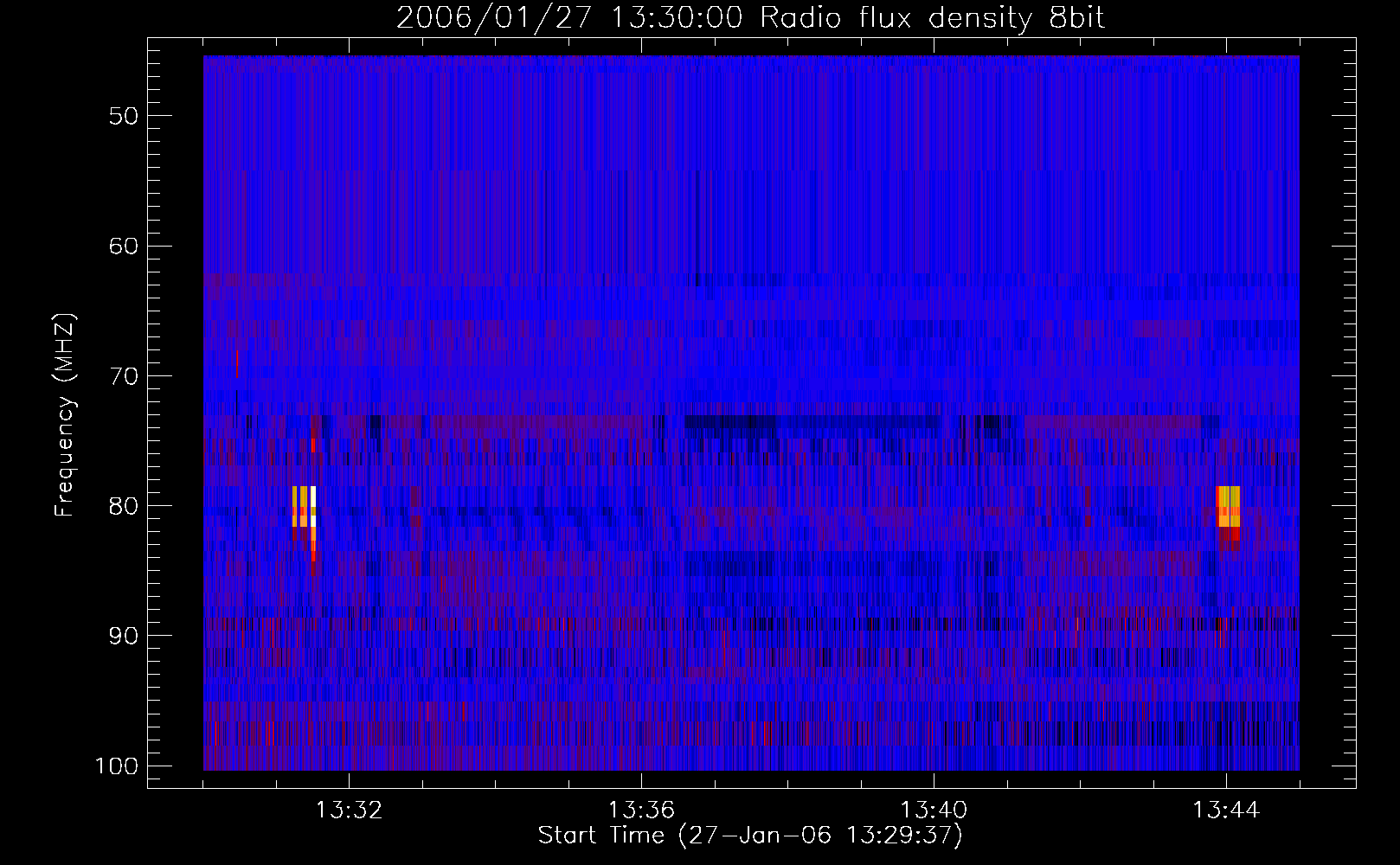Select the 'Frequency (MHZ)' y-axis label
The height and width of the screenshot is (865, 1400).
[65, 414]
